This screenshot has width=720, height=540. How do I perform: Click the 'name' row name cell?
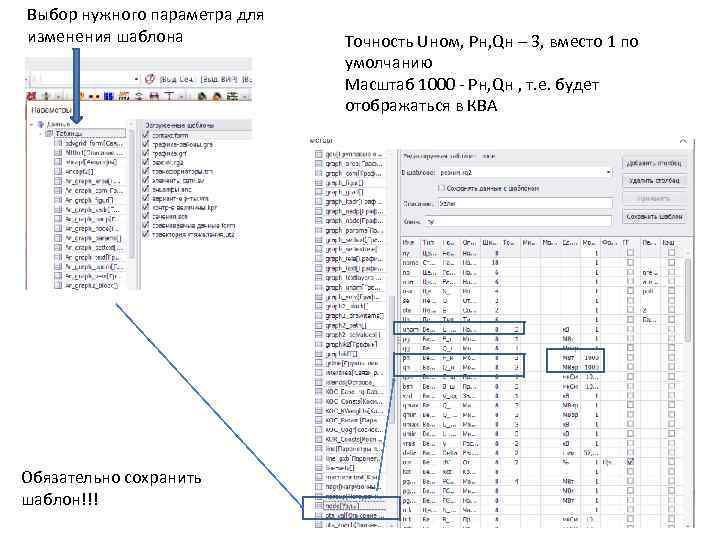click(x=410, y=263)
